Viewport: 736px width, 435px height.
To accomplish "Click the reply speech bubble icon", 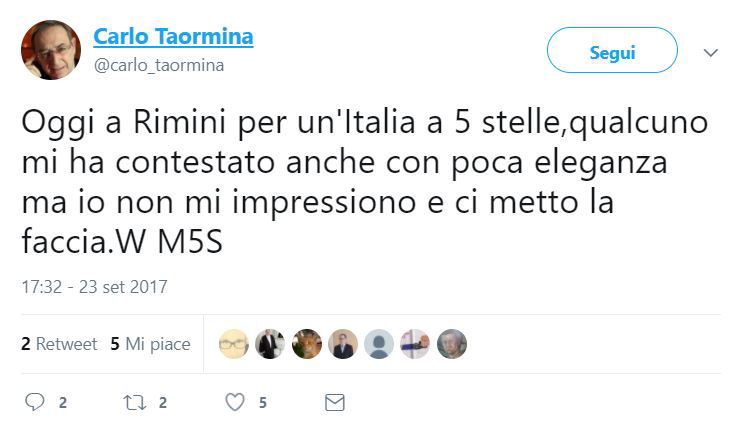I will click(x=35, y=402).
